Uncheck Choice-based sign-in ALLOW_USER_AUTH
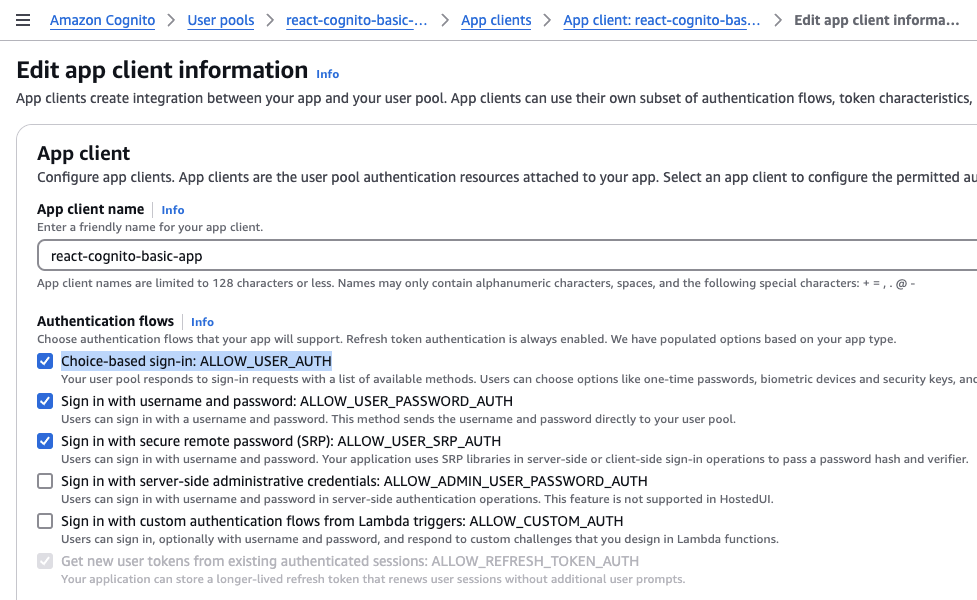Image resolution: width=977 pixels, height=600 pixels. coord(45,361)
